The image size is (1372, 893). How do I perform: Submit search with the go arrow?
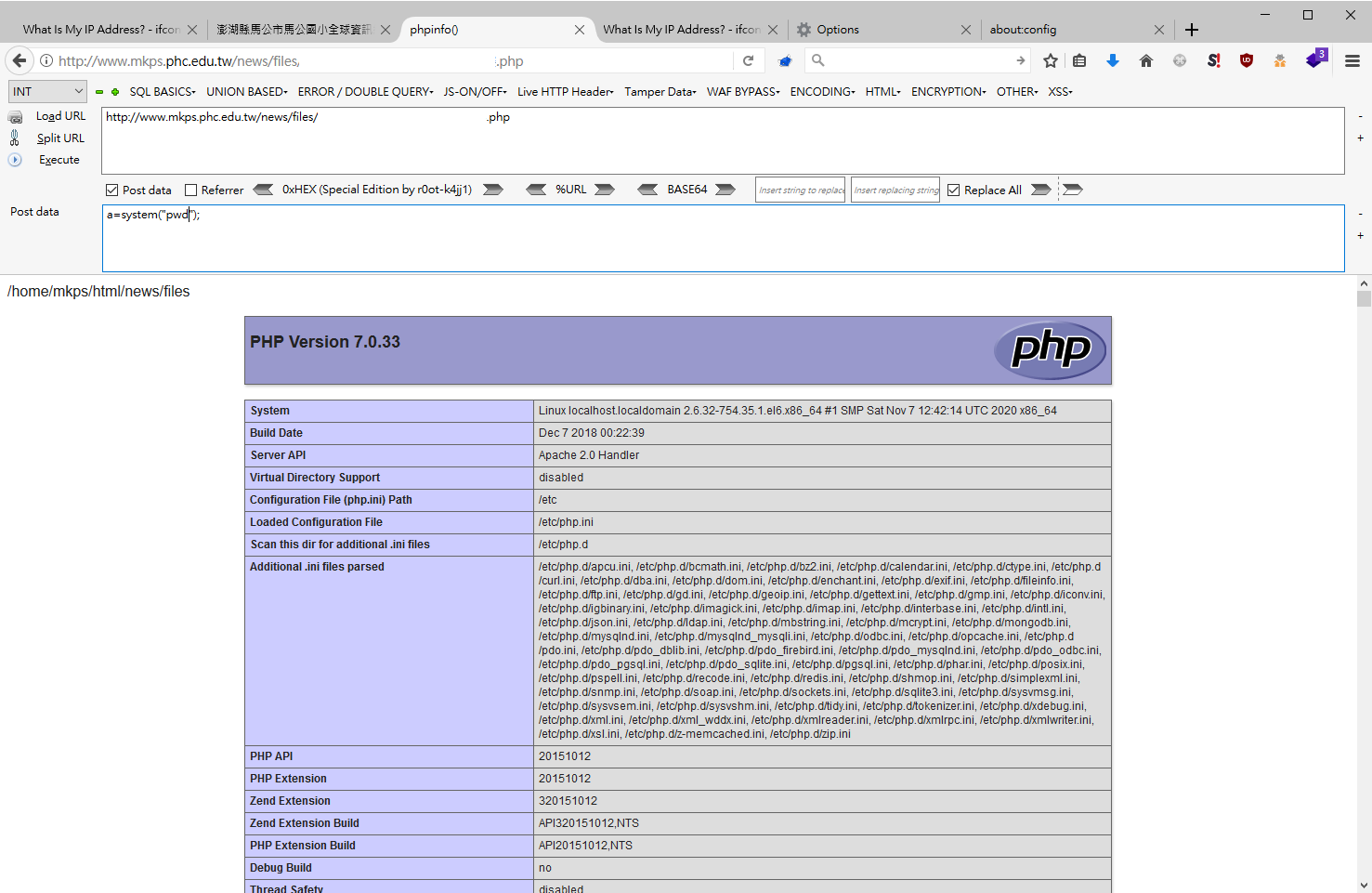point(1020,60)
